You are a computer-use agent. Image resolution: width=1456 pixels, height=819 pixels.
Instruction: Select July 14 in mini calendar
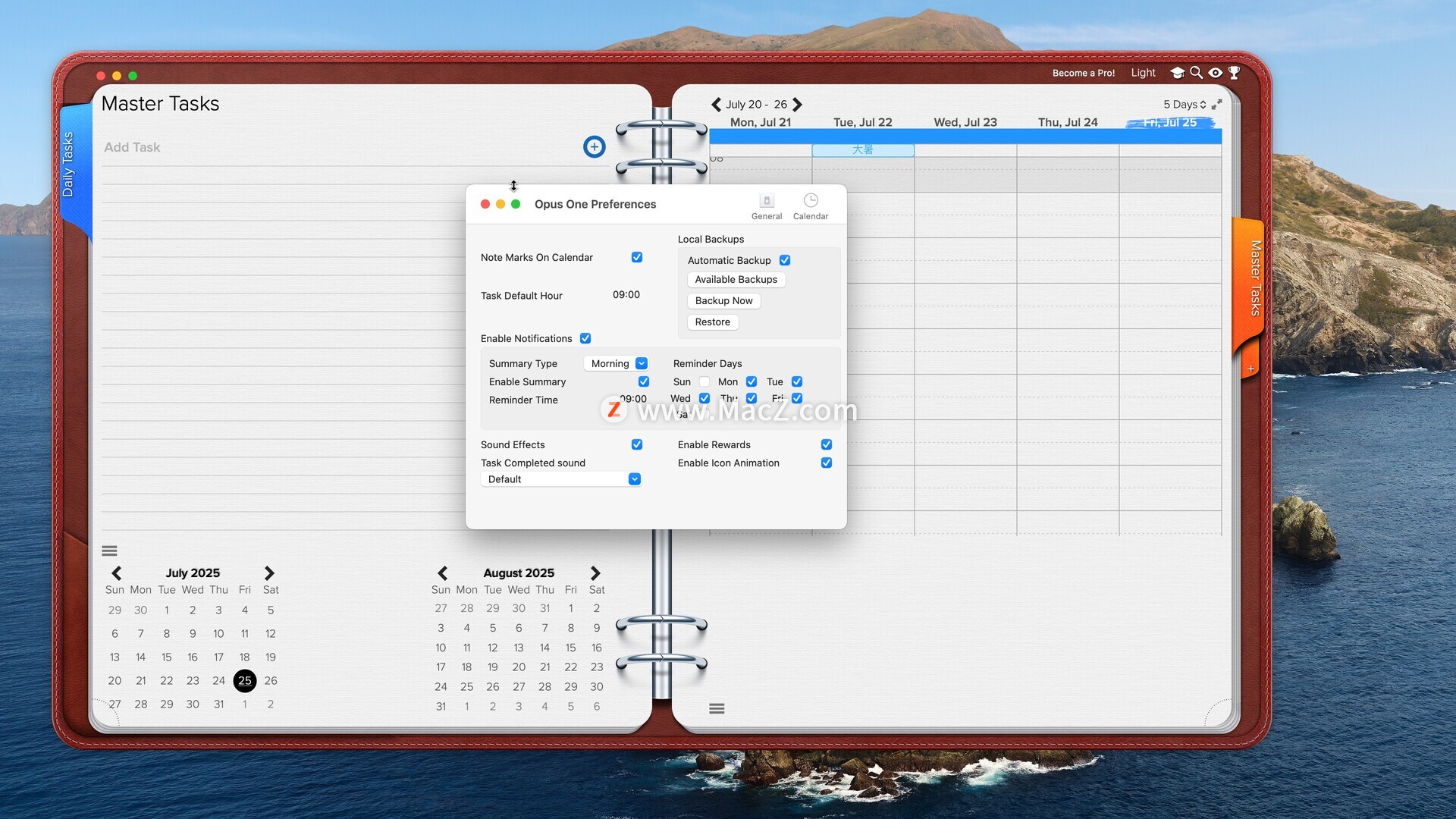pyautogui.click(x=140, y=657)
